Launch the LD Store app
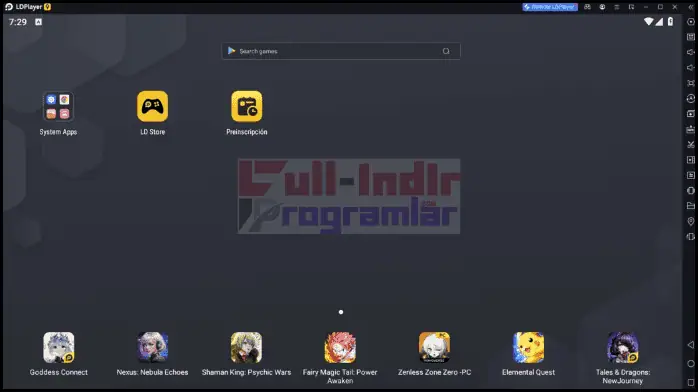Image resolution: width=698 pixels, height=392 pixels. [152, 106]
